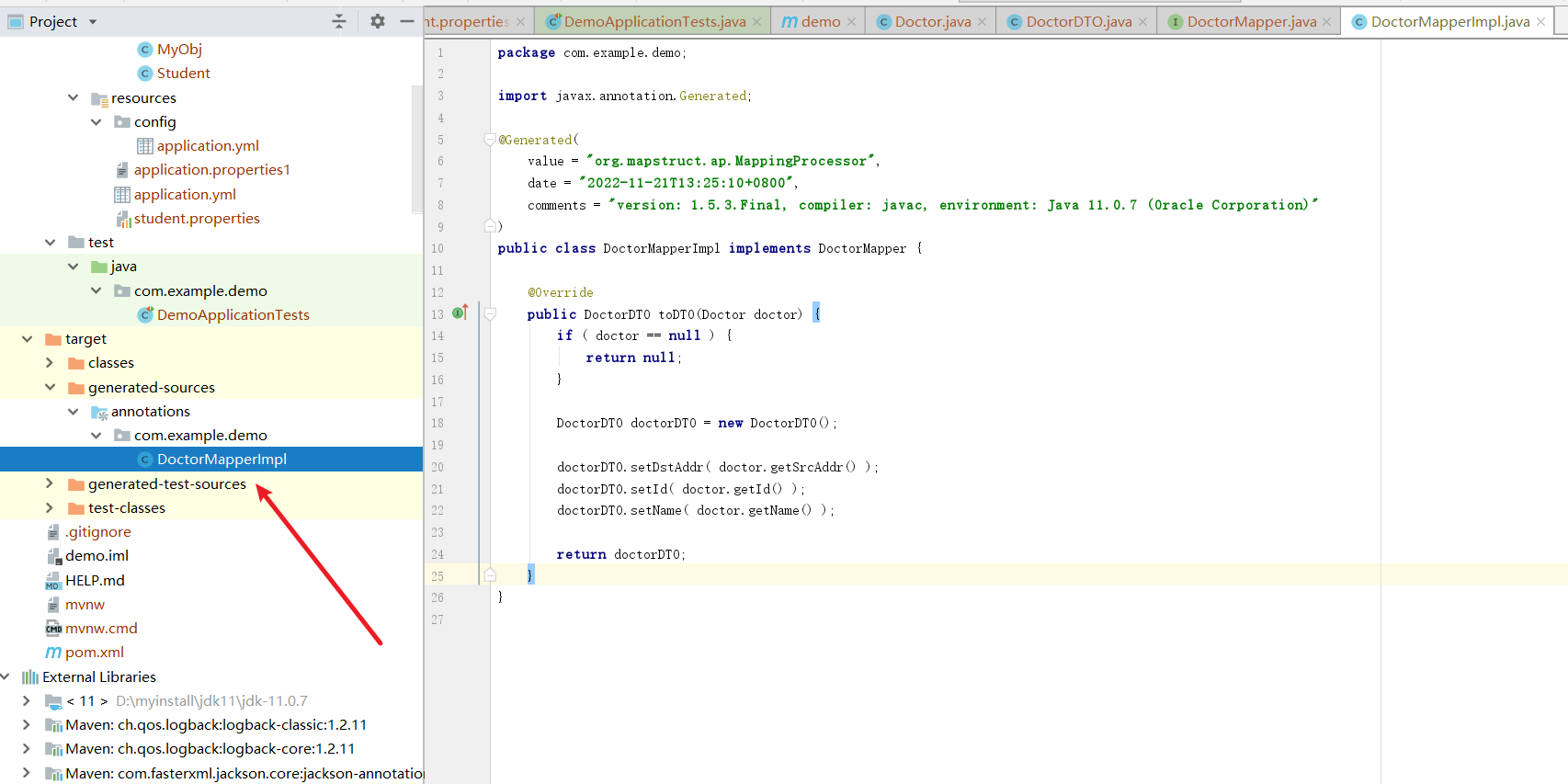Expand the logback-classic Maven library
The height and width of the screenshot is (784, 1568).
(27, 725)
